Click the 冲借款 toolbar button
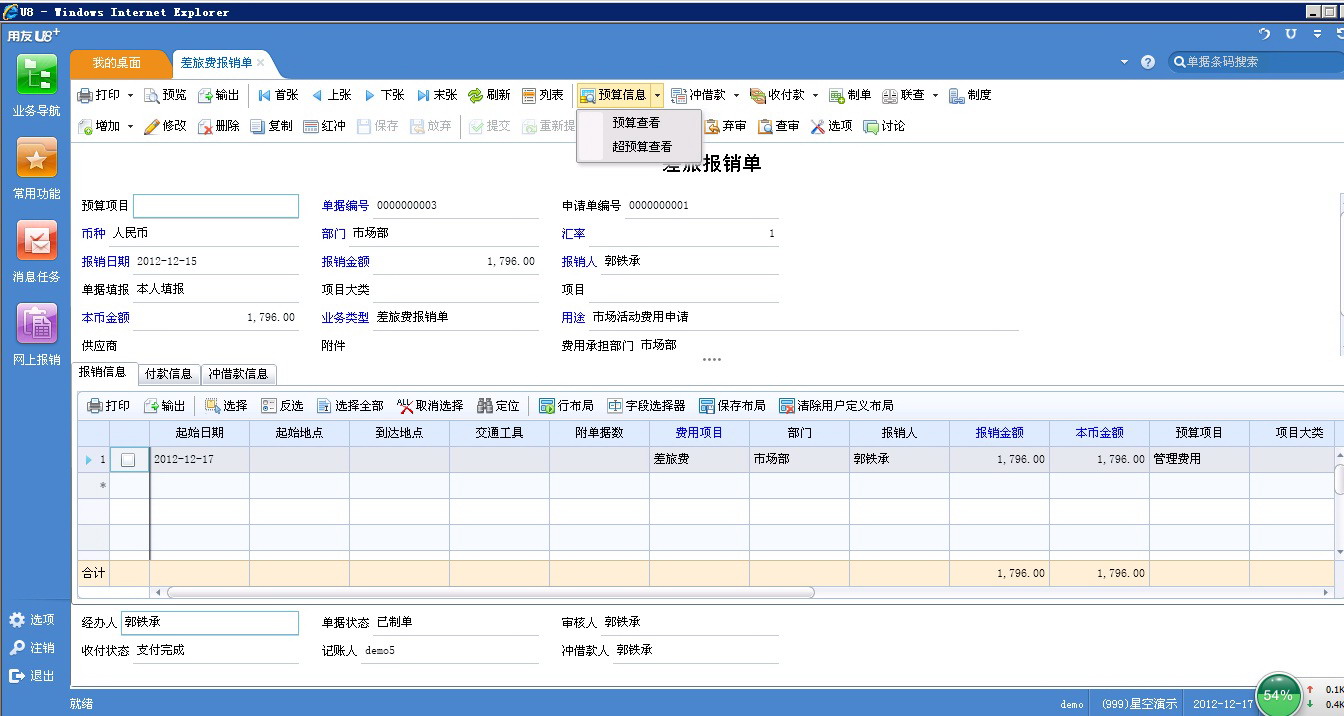Screen dimensions: 1344x716 tap(699, 95)
